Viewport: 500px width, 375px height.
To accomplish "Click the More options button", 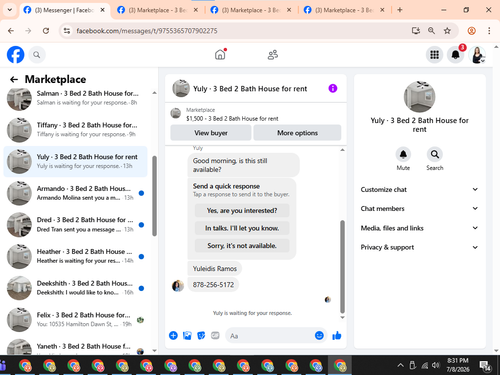I will (x=297, y=133).
